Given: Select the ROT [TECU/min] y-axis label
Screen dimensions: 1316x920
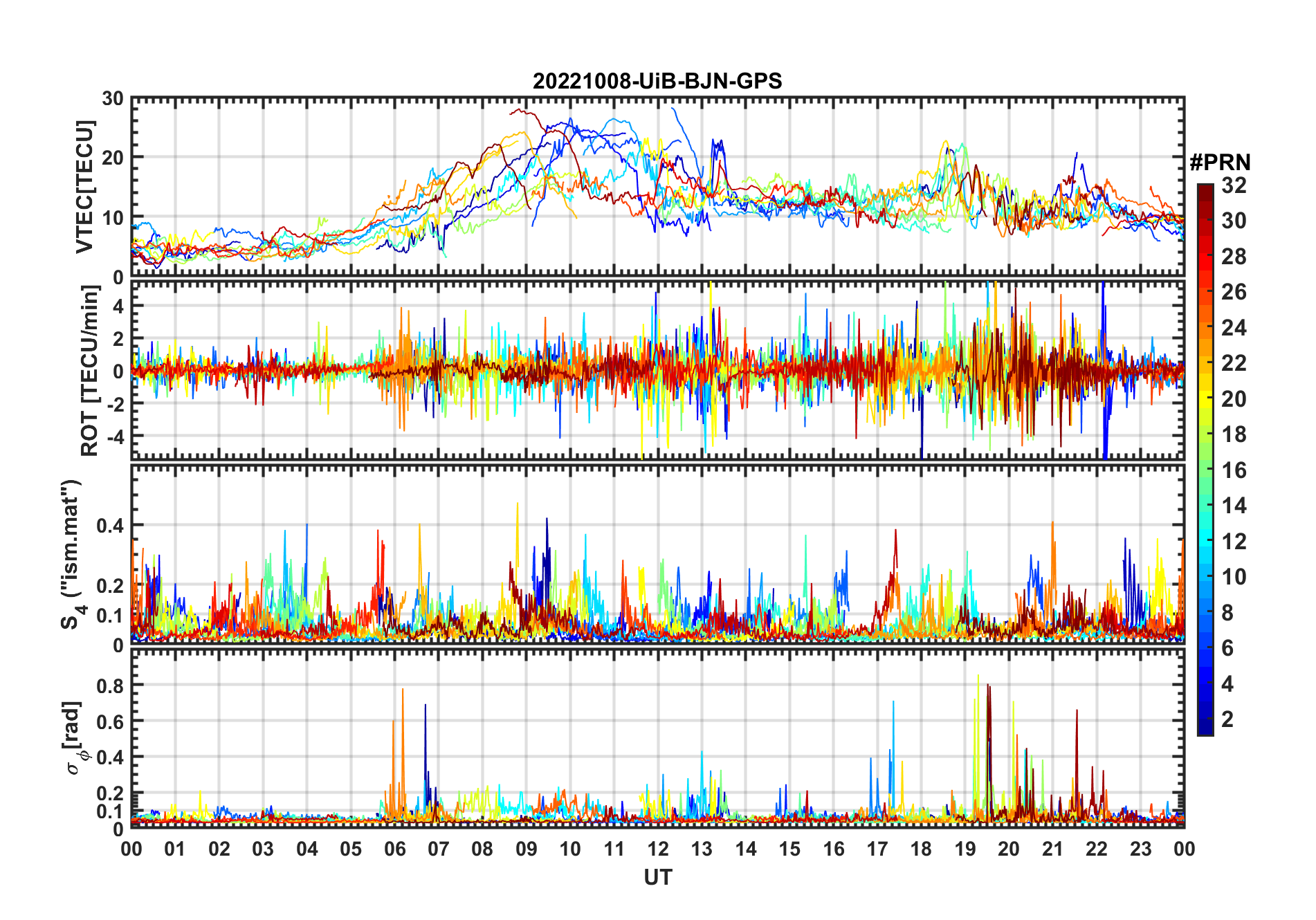Looking at the screenshot, I should click(90, 371).
